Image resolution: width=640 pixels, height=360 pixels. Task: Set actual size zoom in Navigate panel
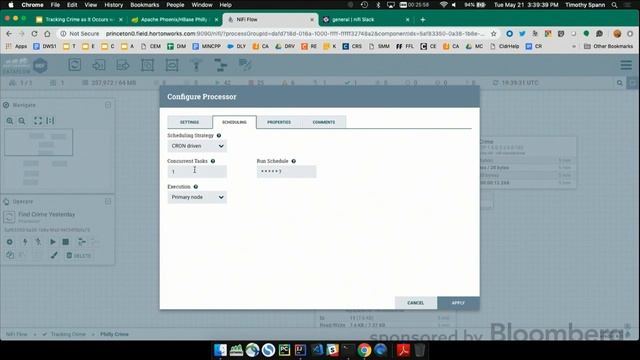50,121
